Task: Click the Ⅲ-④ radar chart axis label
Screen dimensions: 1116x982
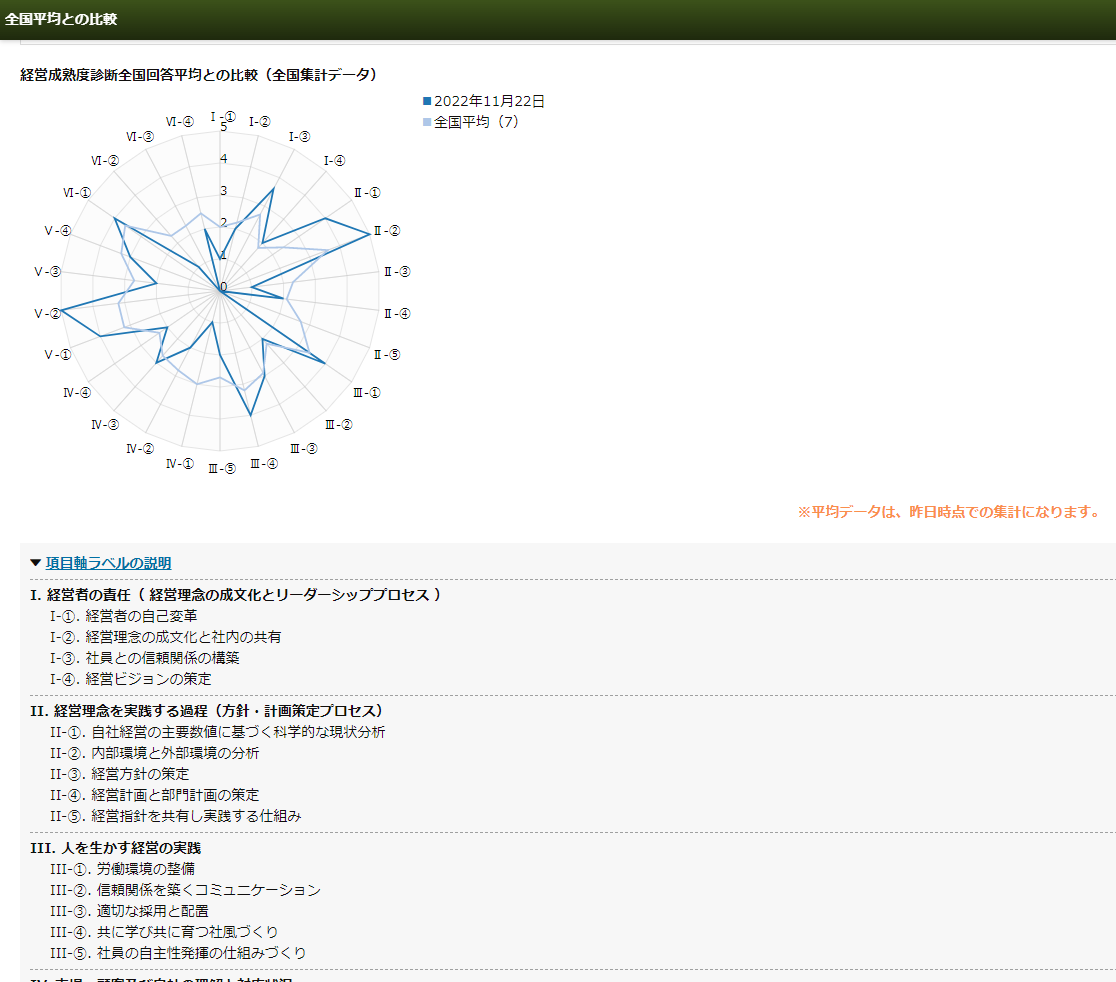Action: coord(264,463)
